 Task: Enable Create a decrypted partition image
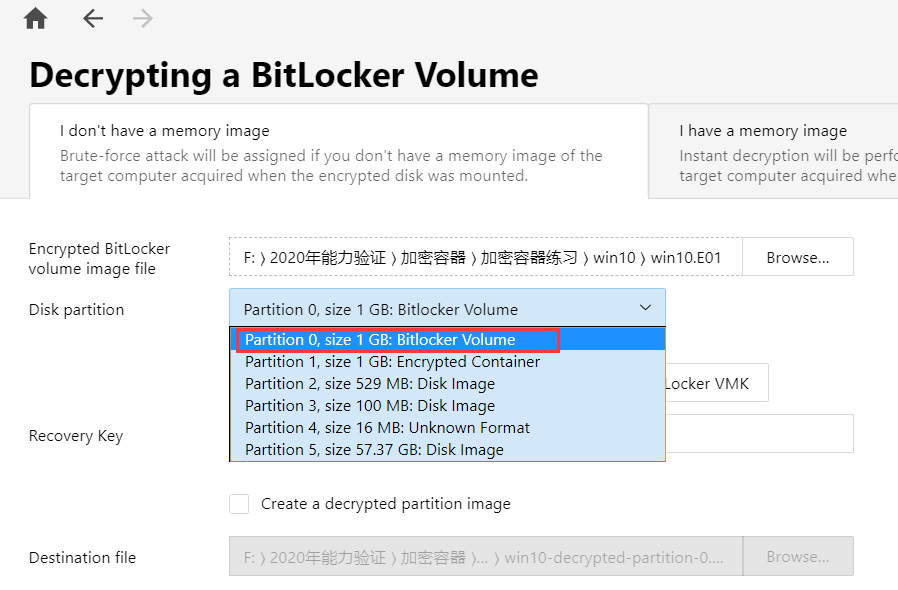tap(239, 504)
